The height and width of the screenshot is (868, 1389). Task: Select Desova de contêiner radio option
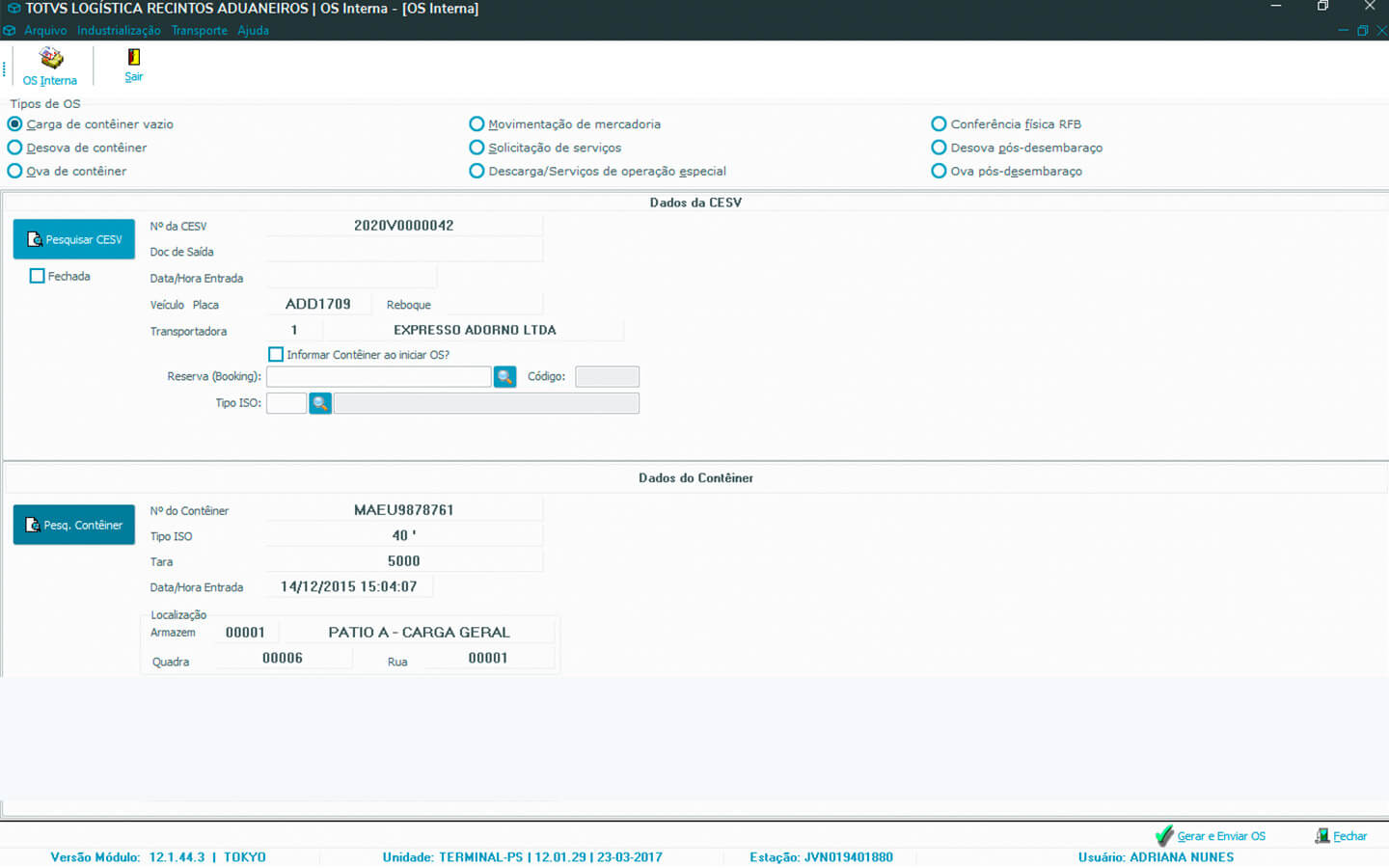tap(14, 148)
